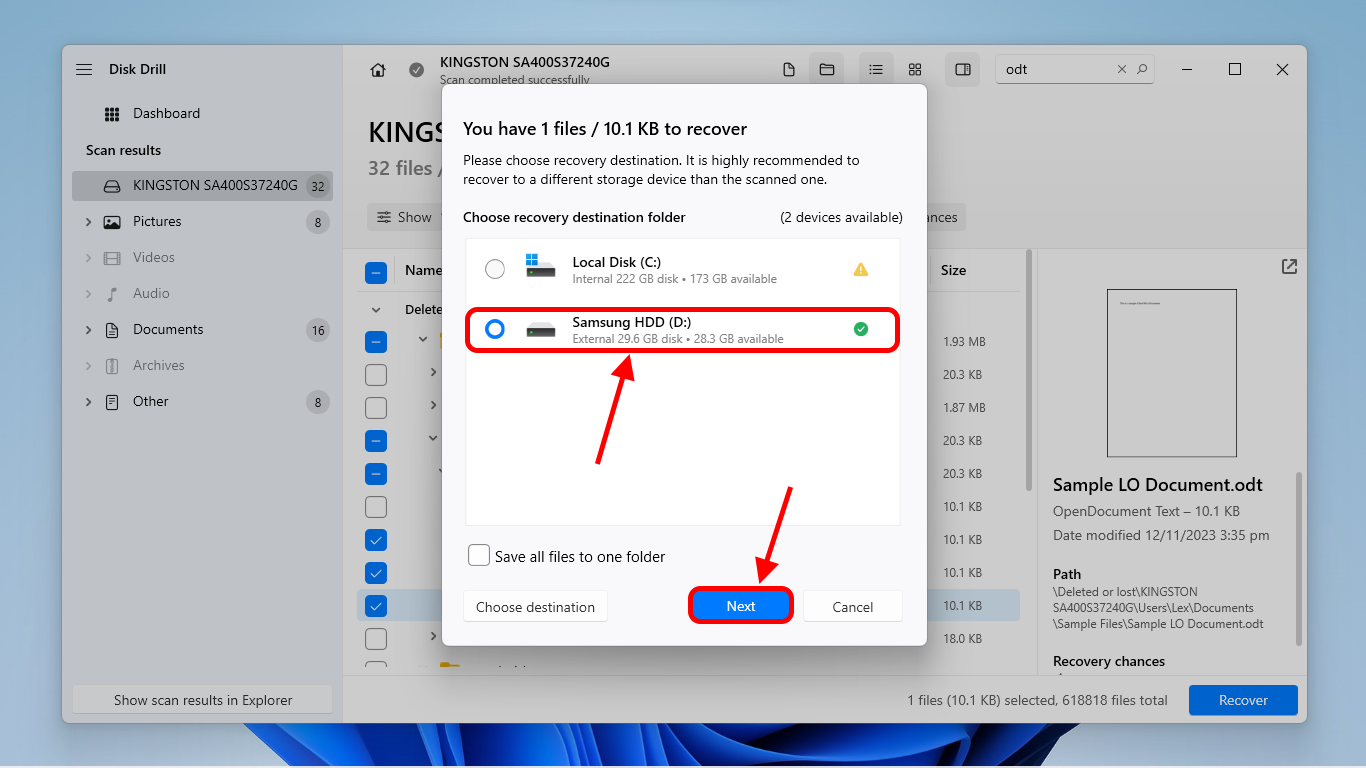Click Choose destination button

pyautogui.click(x=535, y=607)
